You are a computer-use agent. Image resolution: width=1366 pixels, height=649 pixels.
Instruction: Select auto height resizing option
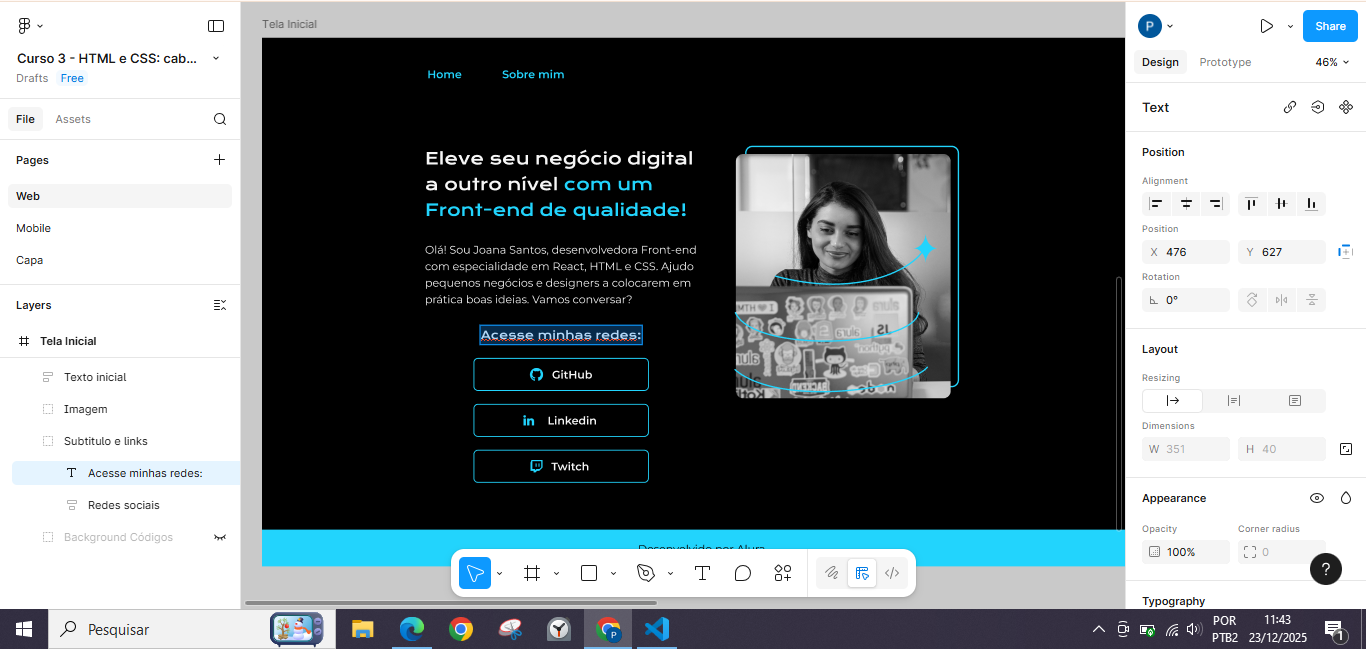point(1234,401)
